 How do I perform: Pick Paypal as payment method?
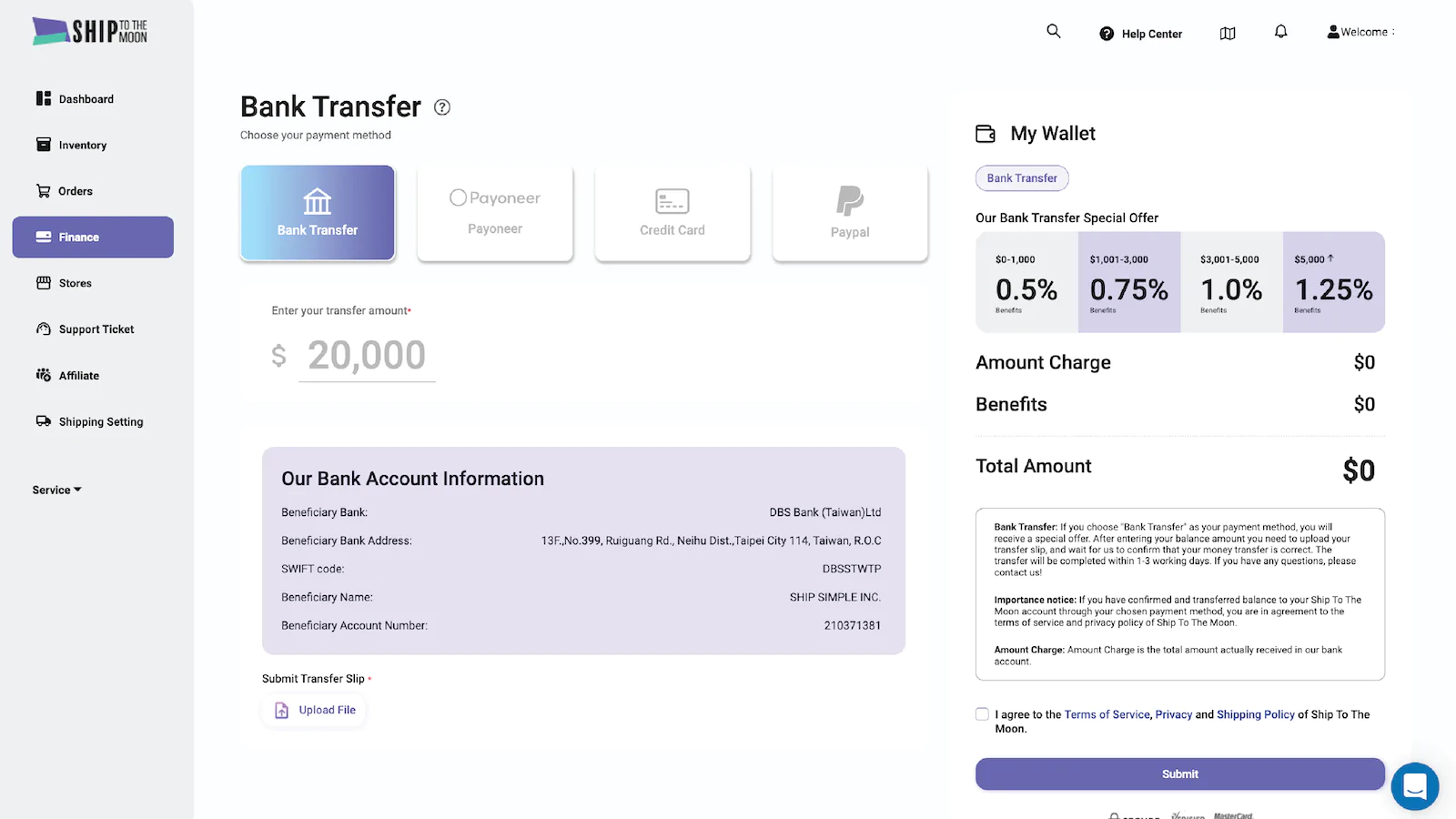850,214
